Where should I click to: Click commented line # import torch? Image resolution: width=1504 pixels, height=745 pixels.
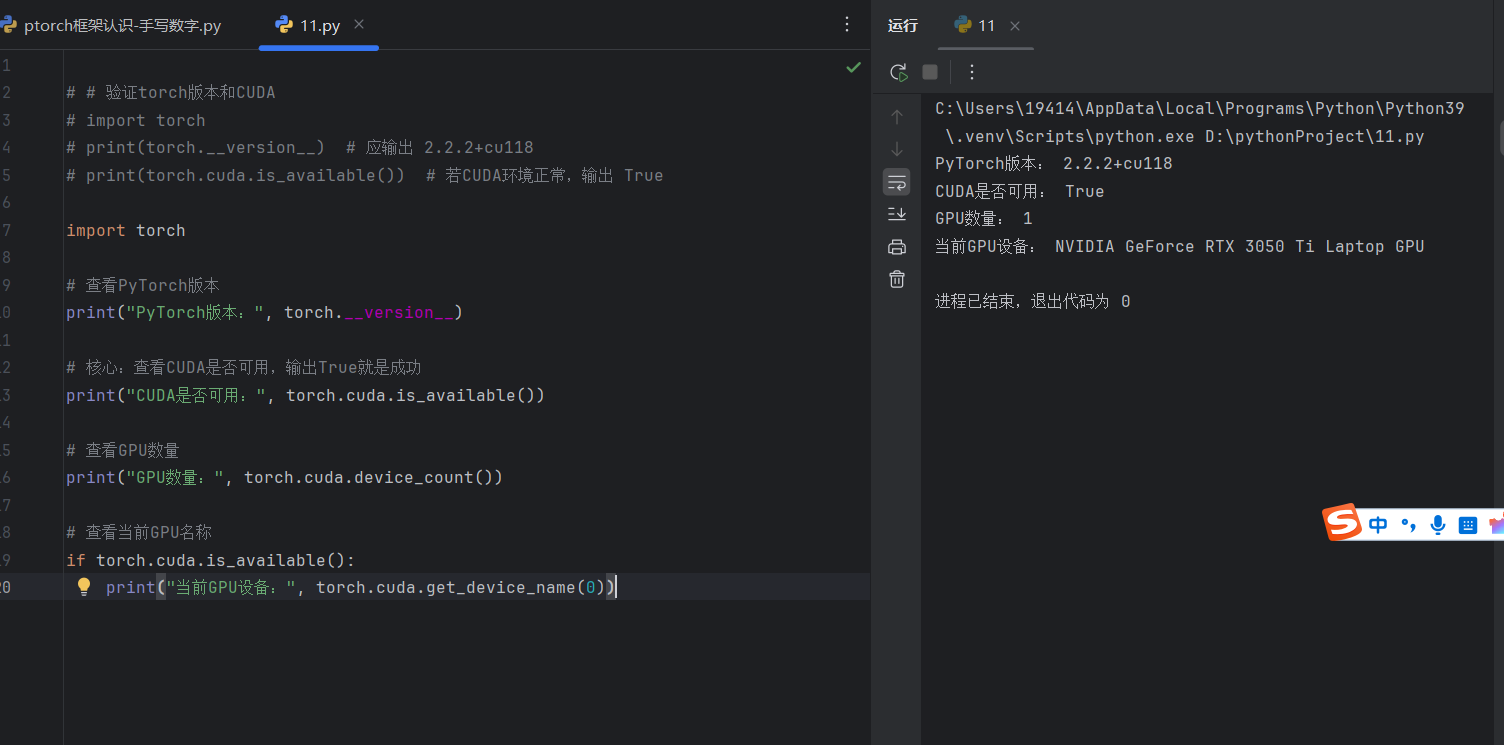[x=136, y=120]
